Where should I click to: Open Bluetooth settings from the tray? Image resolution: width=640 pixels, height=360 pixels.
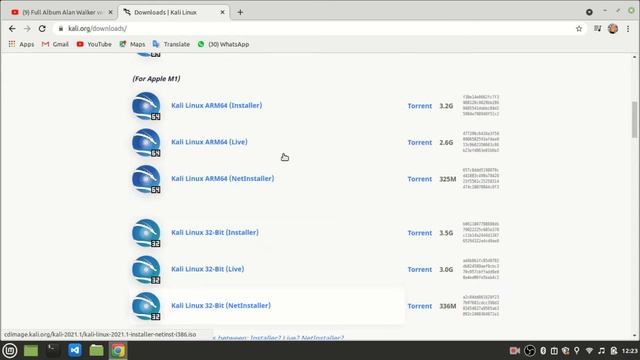pos(543,351)
